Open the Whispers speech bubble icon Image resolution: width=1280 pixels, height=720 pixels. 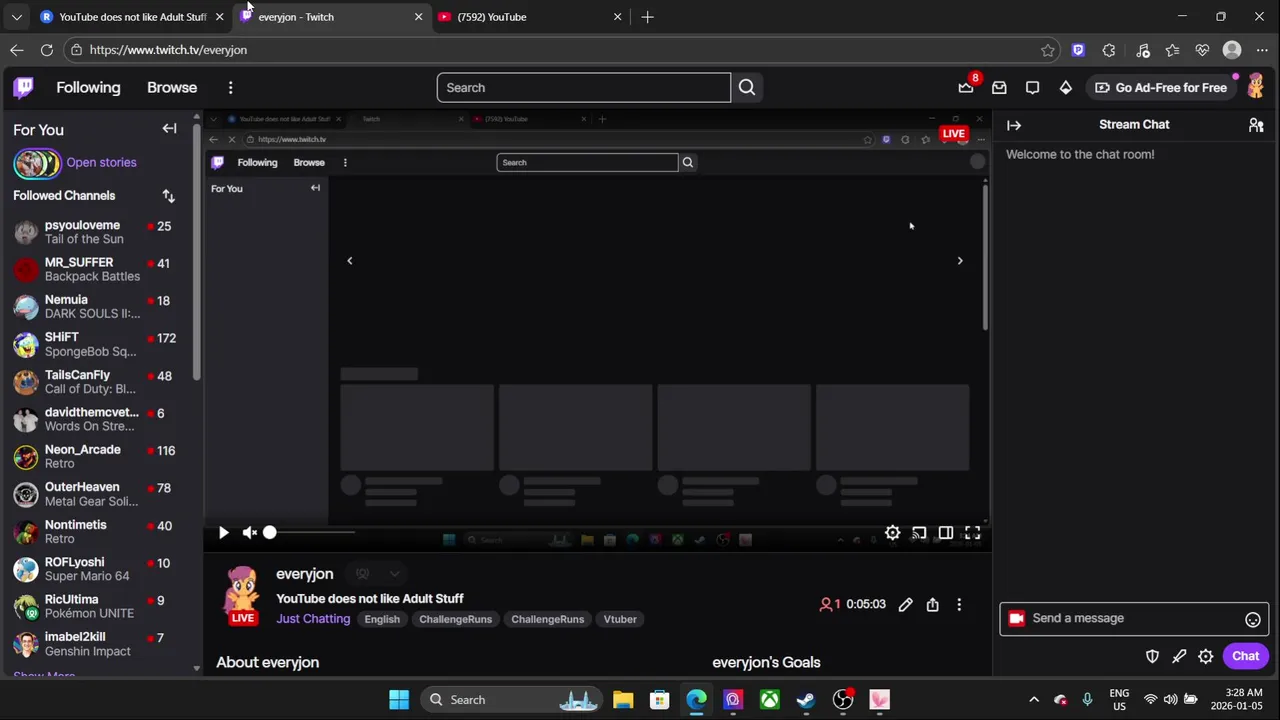pyautogui.click(x=1032, y=87)
